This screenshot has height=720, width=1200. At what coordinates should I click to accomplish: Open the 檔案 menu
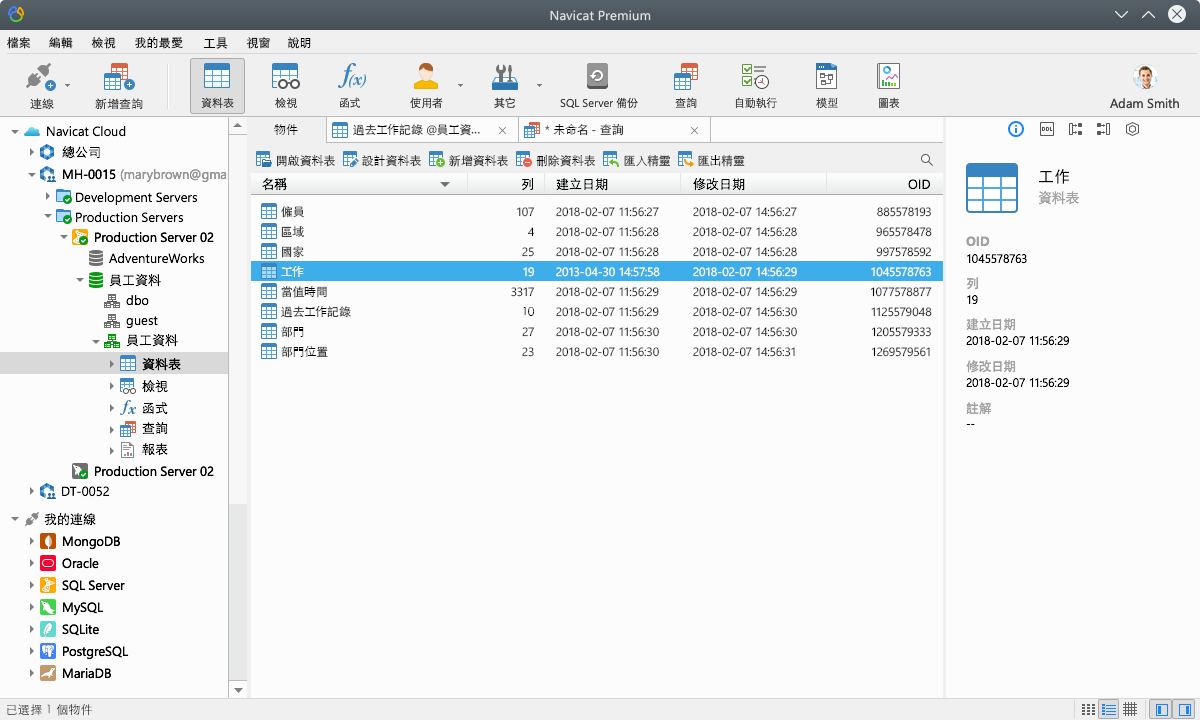click(18, 43)
